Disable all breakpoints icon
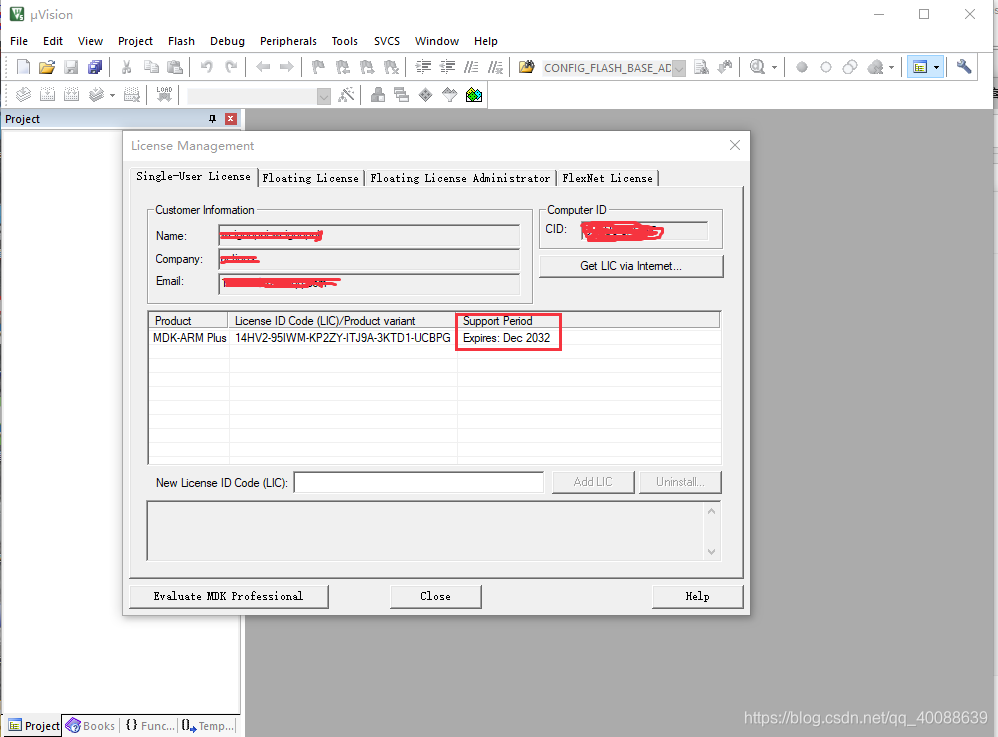 pos(850,67)
